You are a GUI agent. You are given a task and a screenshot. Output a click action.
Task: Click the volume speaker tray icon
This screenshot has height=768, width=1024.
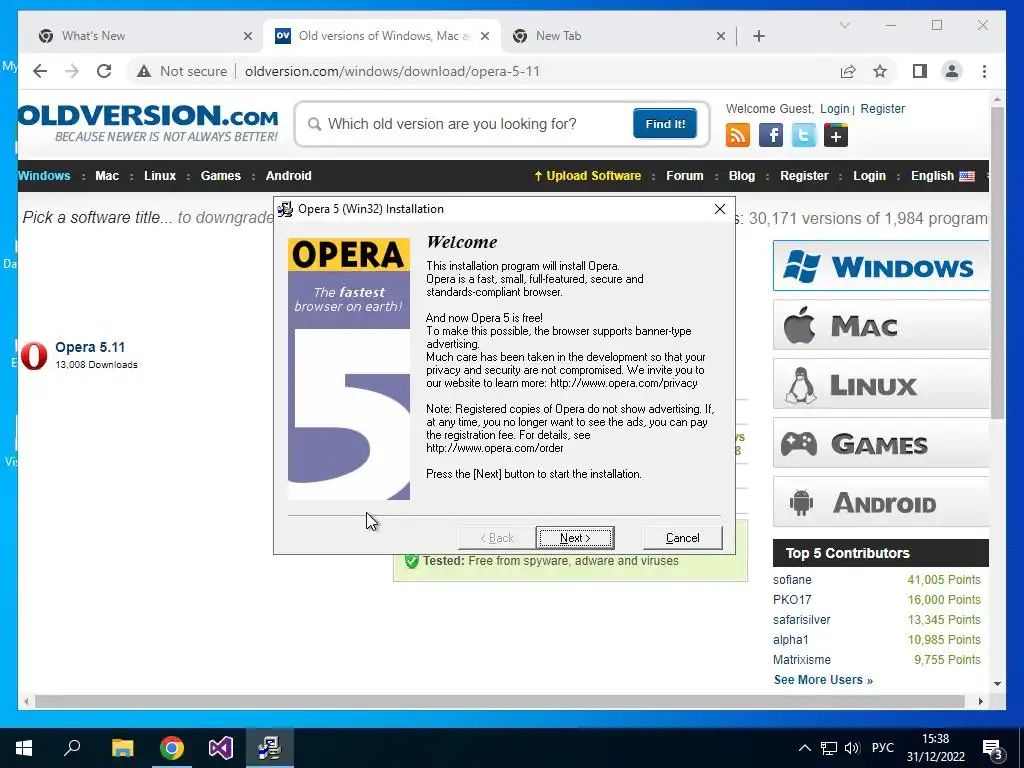tap(852, 748)
